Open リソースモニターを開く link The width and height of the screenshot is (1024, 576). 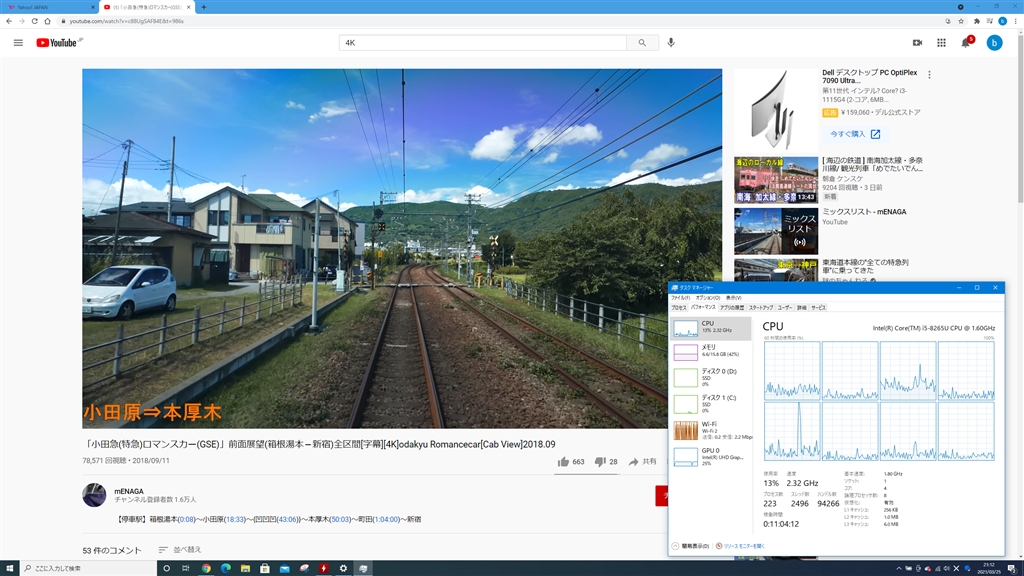coord(740,546)
